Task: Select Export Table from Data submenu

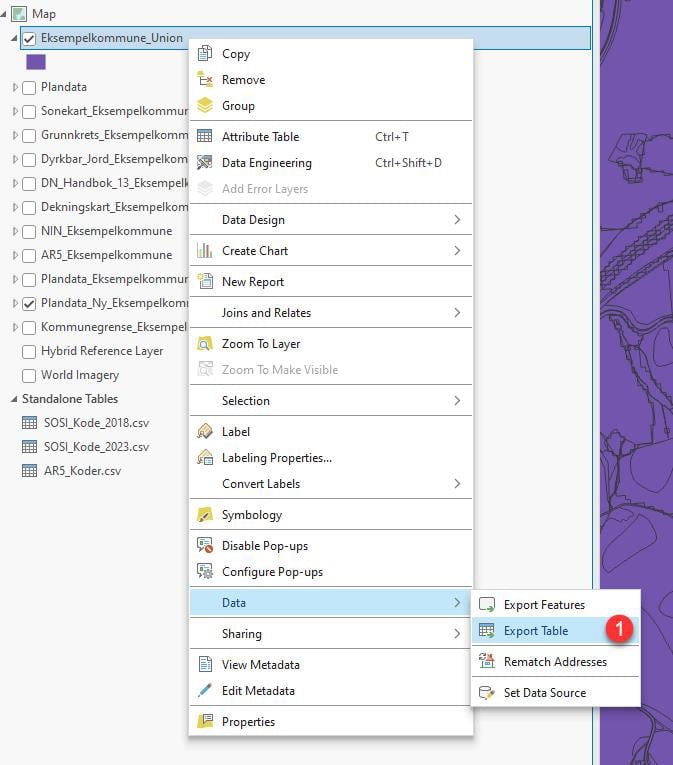Action: [536, 631]
